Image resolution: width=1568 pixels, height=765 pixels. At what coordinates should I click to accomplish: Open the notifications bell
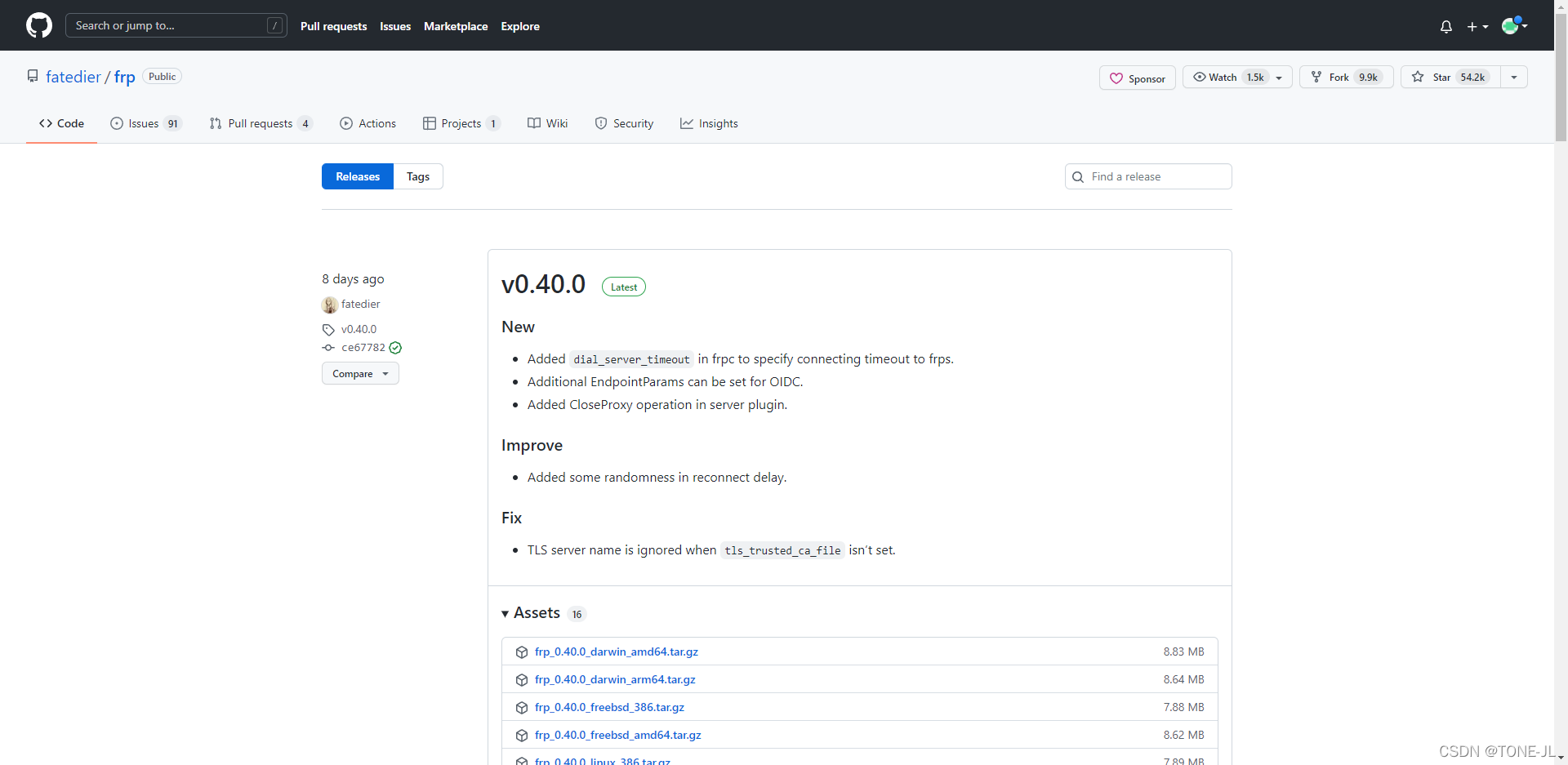coord(1446,26)
